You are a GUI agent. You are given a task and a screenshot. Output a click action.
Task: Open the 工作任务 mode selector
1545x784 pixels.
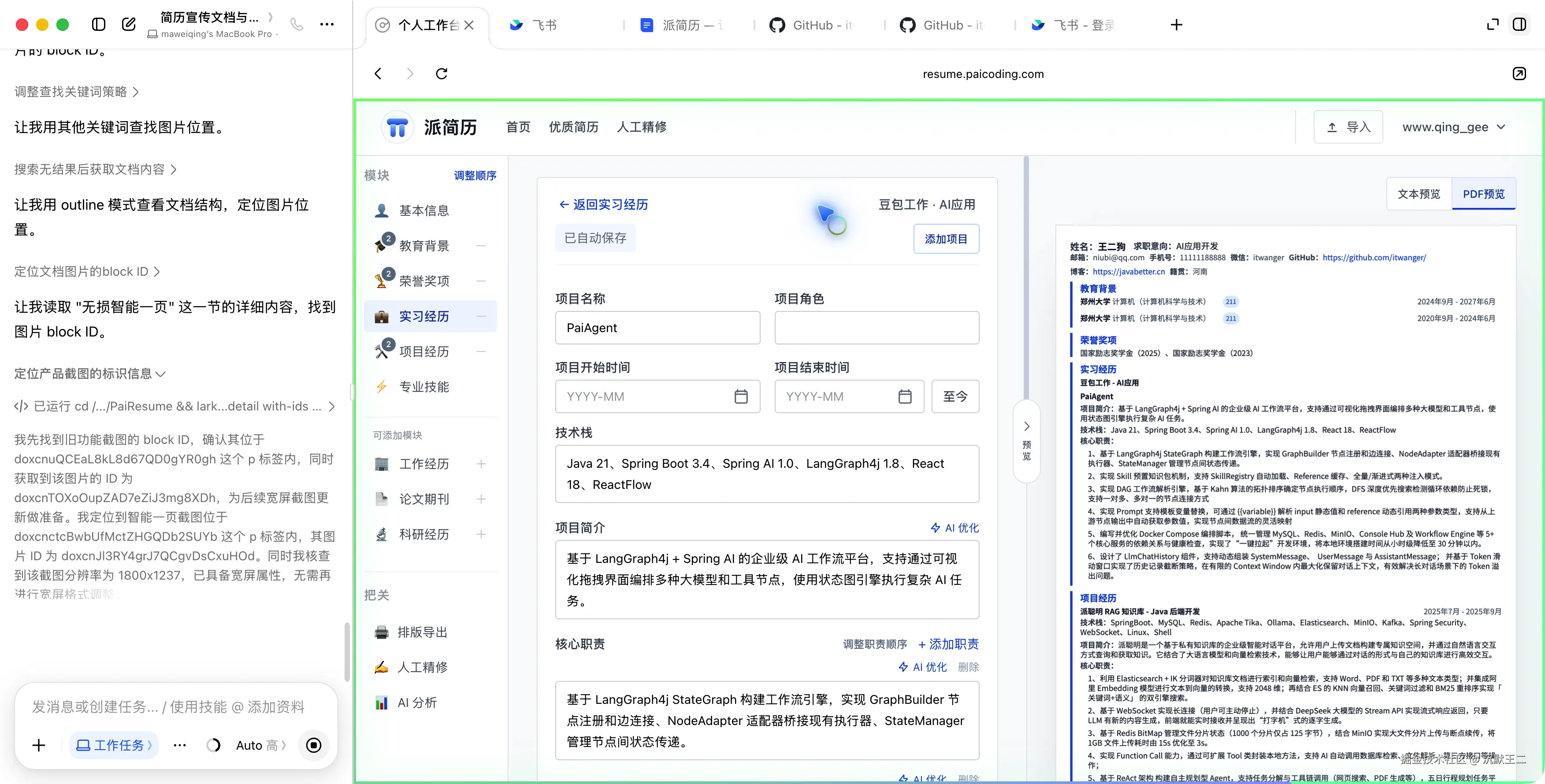pos(114,745)
